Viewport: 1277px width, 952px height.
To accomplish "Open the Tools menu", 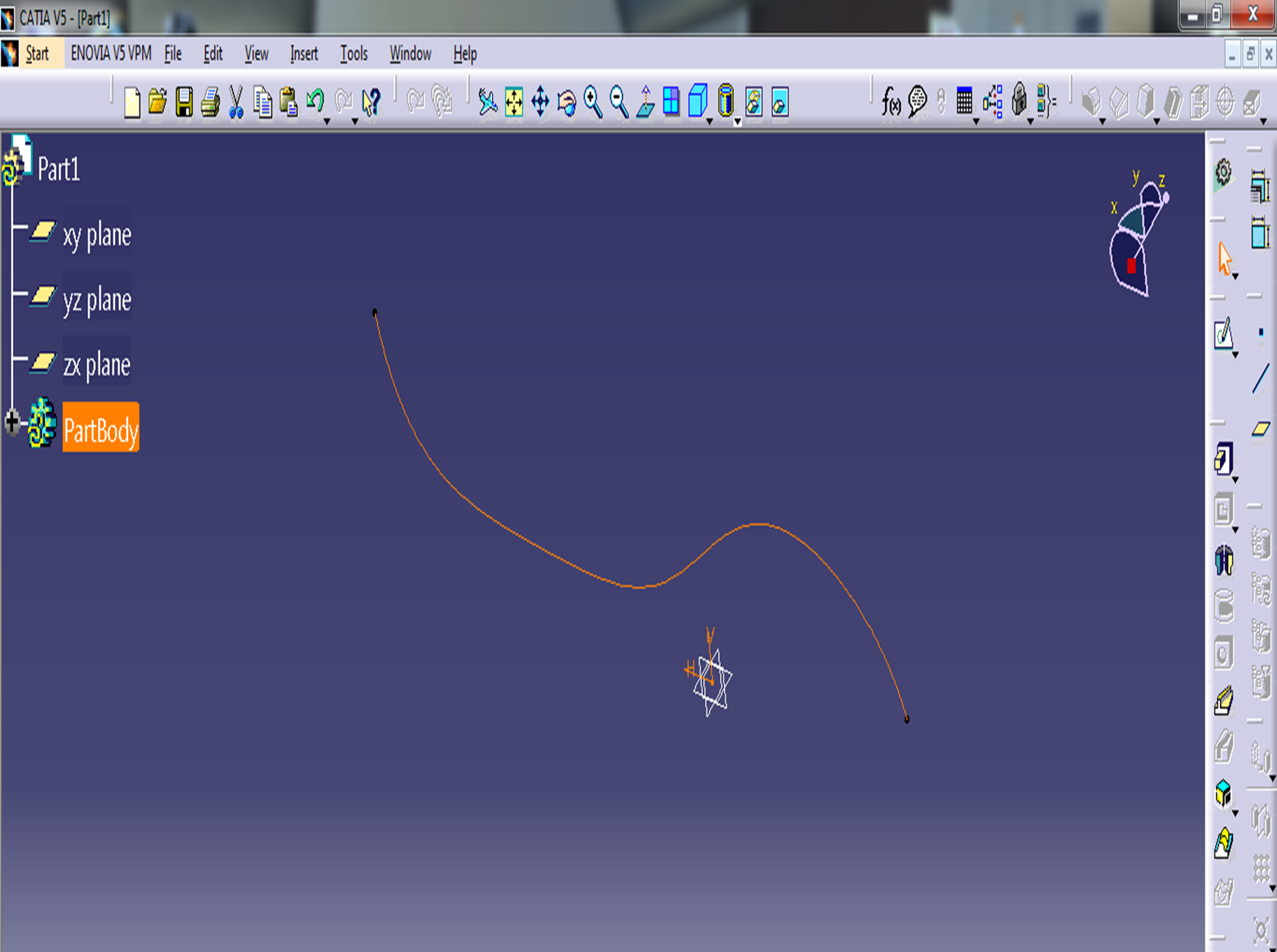I will click(x=353, y=54).
